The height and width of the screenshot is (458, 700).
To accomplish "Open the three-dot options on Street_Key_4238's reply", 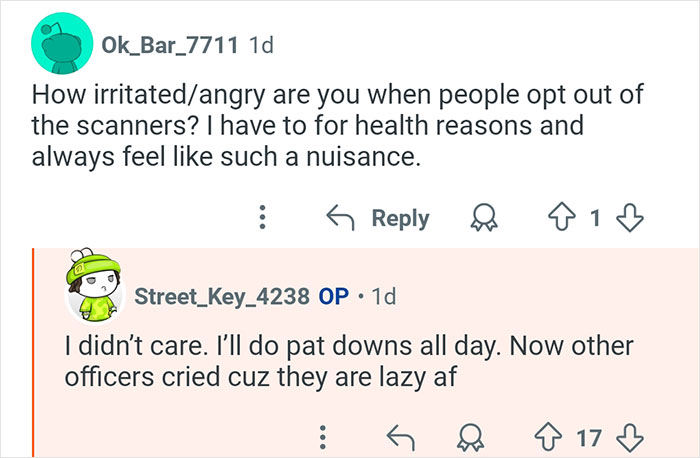I will click(x=322, y=437).
